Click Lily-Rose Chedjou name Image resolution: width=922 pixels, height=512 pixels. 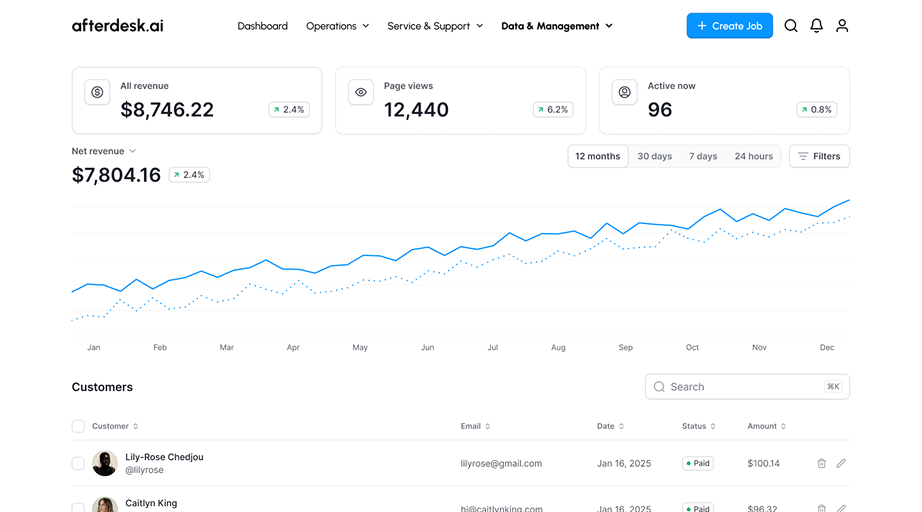164,457
